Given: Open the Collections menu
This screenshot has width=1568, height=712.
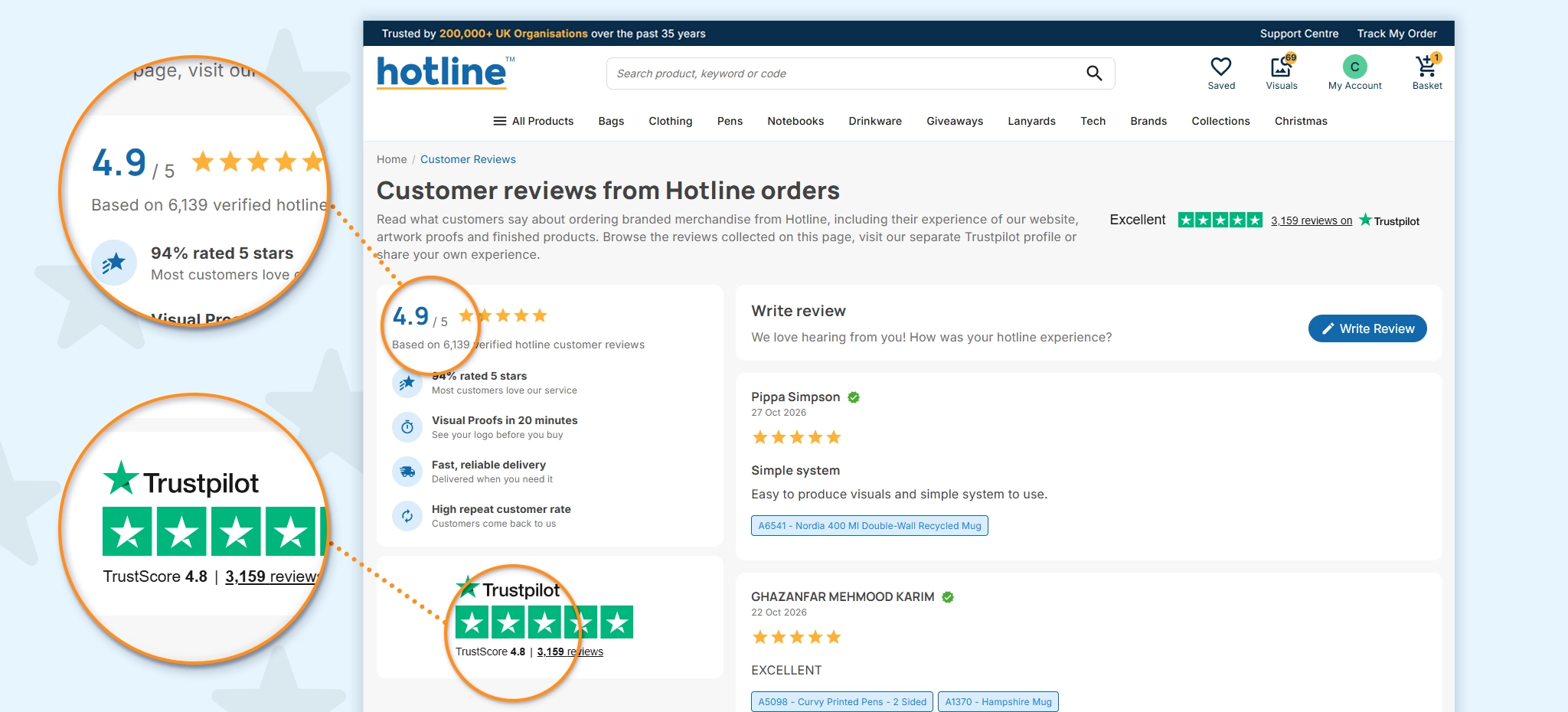Looking at the screenshot, I should click(1220, 121).
